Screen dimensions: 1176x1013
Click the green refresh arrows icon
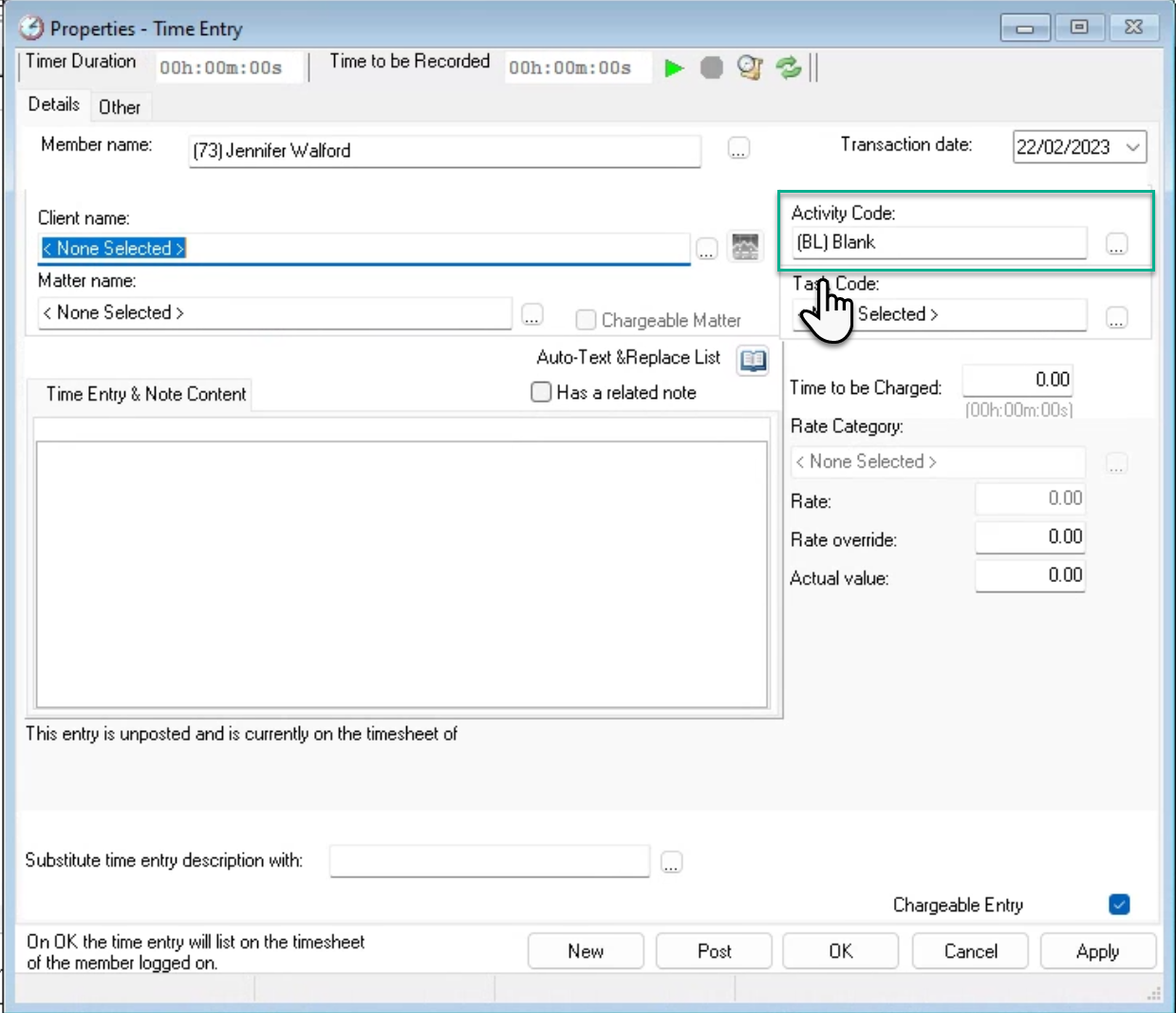(x=789, y=68)
